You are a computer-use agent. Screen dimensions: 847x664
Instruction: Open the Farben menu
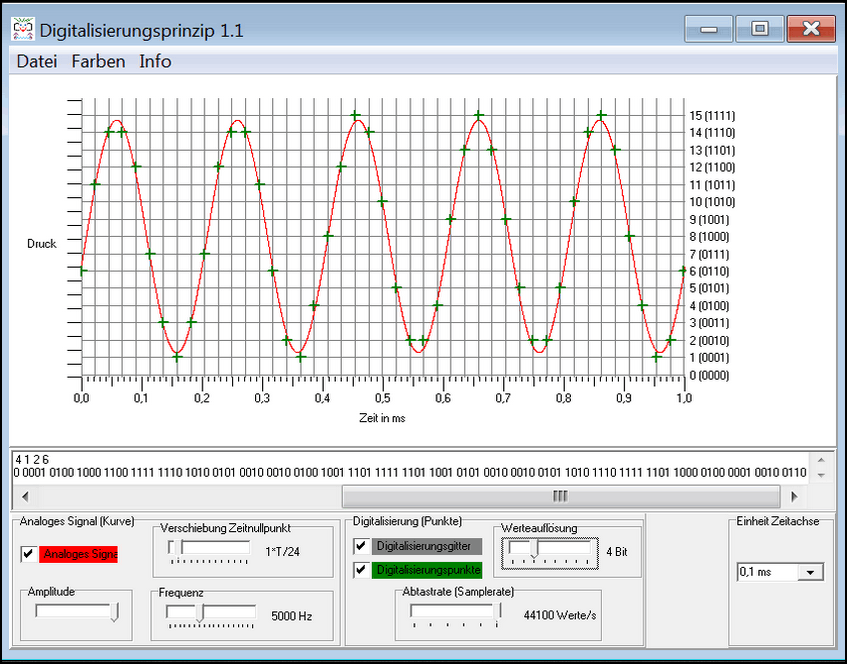tap(98, 62)
